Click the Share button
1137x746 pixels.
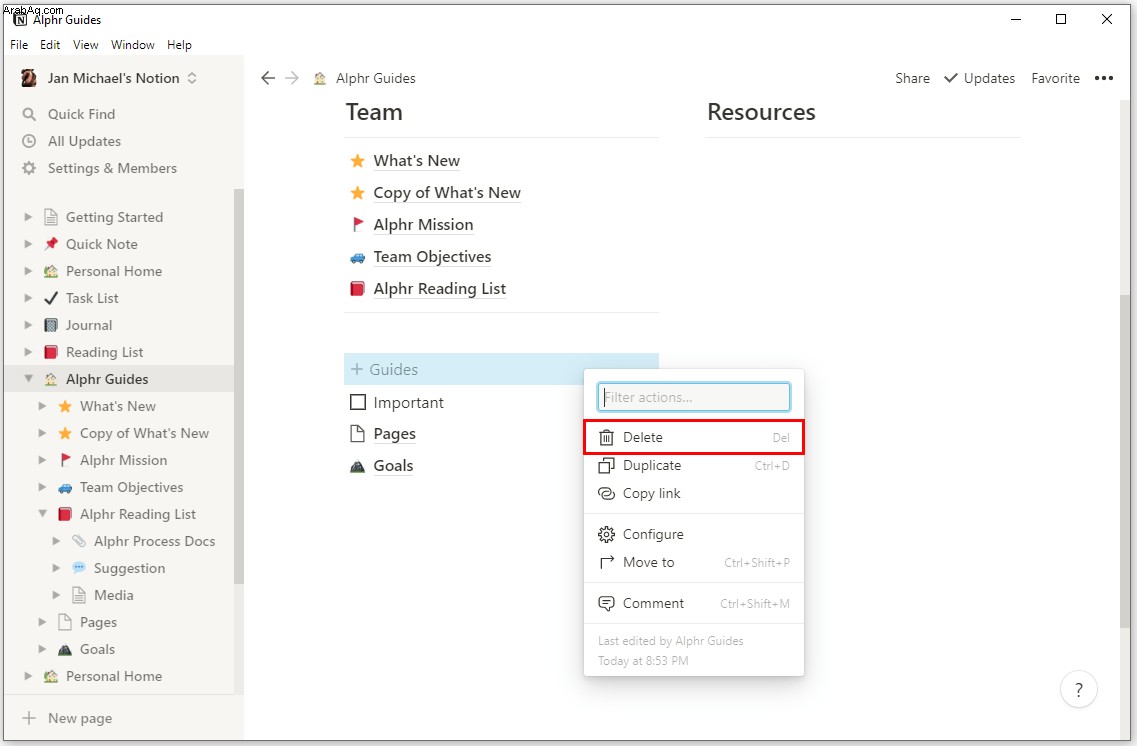912,78
